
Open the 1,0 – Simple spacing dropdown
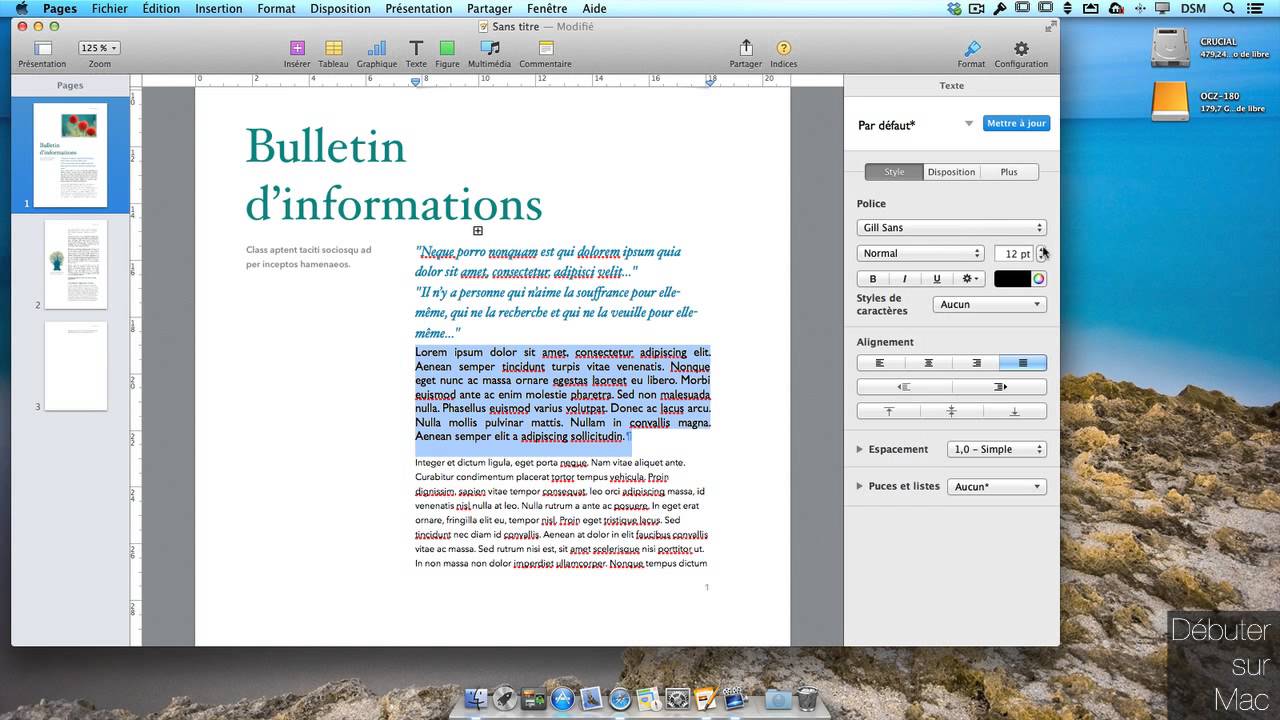(x=996, y=449)
